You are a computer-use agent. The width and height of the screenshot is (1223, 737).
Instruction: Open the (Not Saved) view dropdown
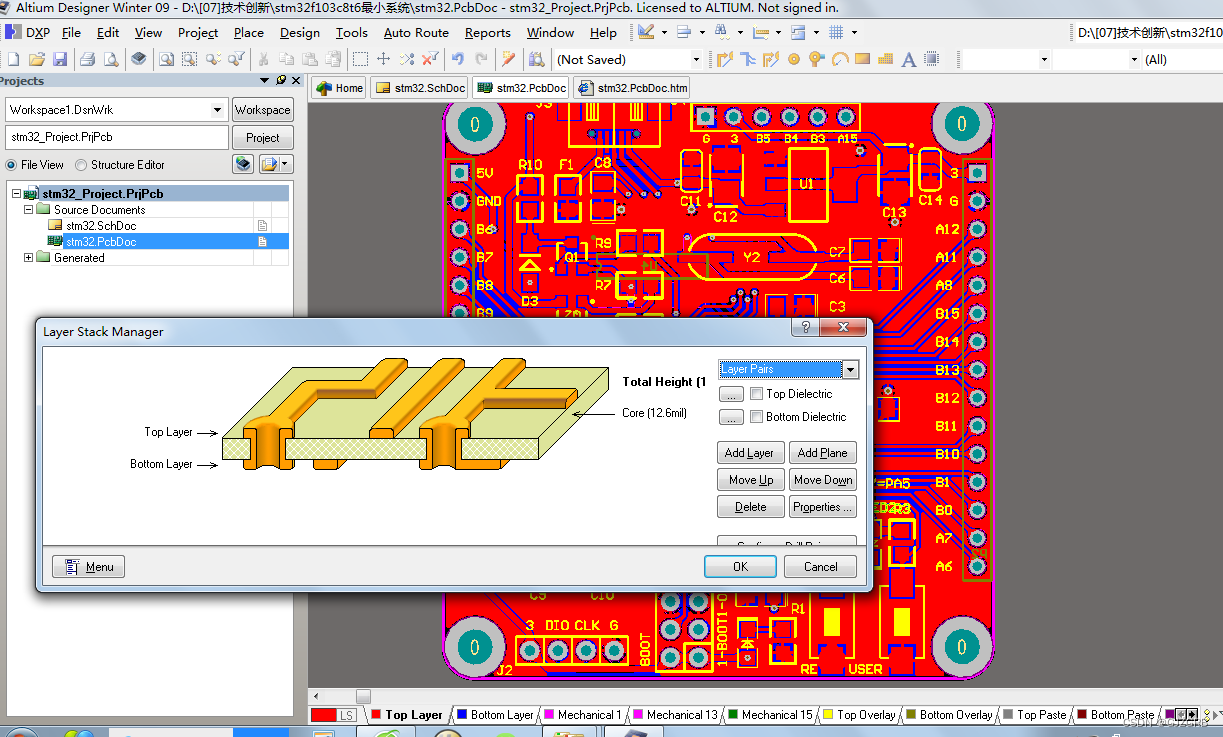tap(696, 60)
